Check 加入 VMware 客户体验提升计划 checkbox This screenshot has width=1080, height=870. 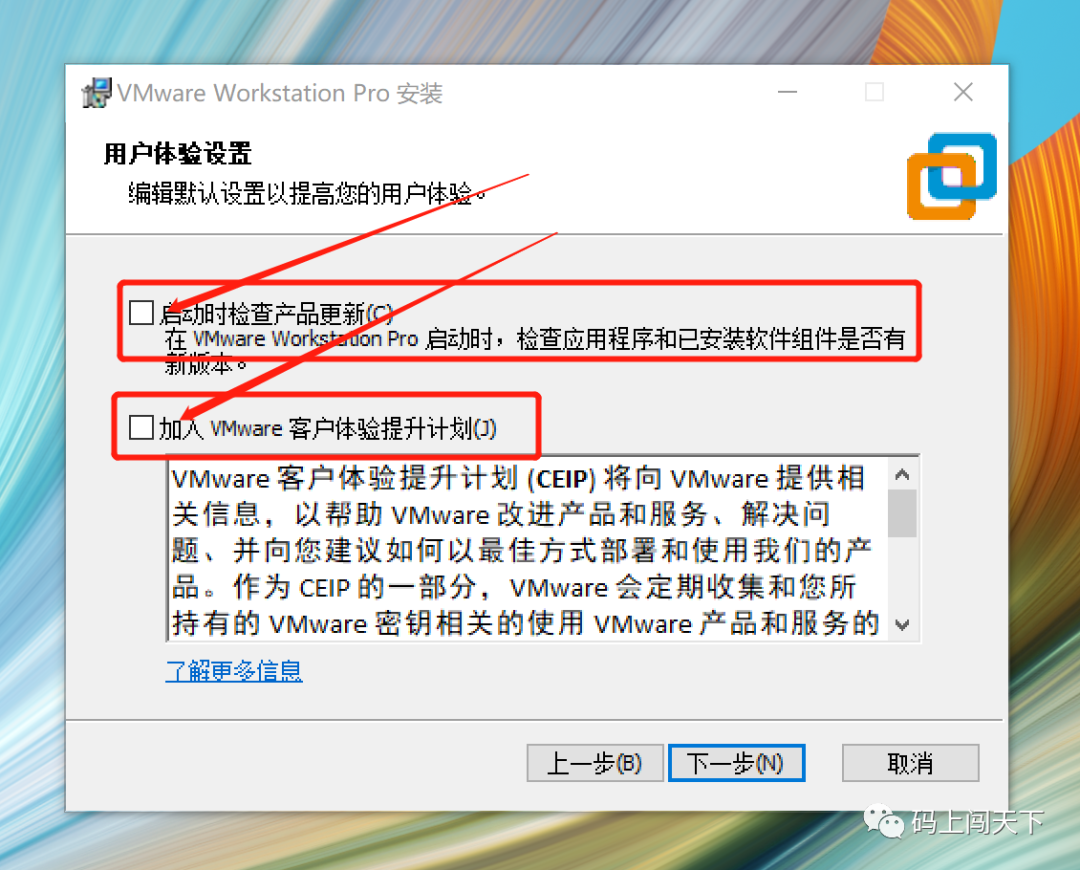[141, 427]
